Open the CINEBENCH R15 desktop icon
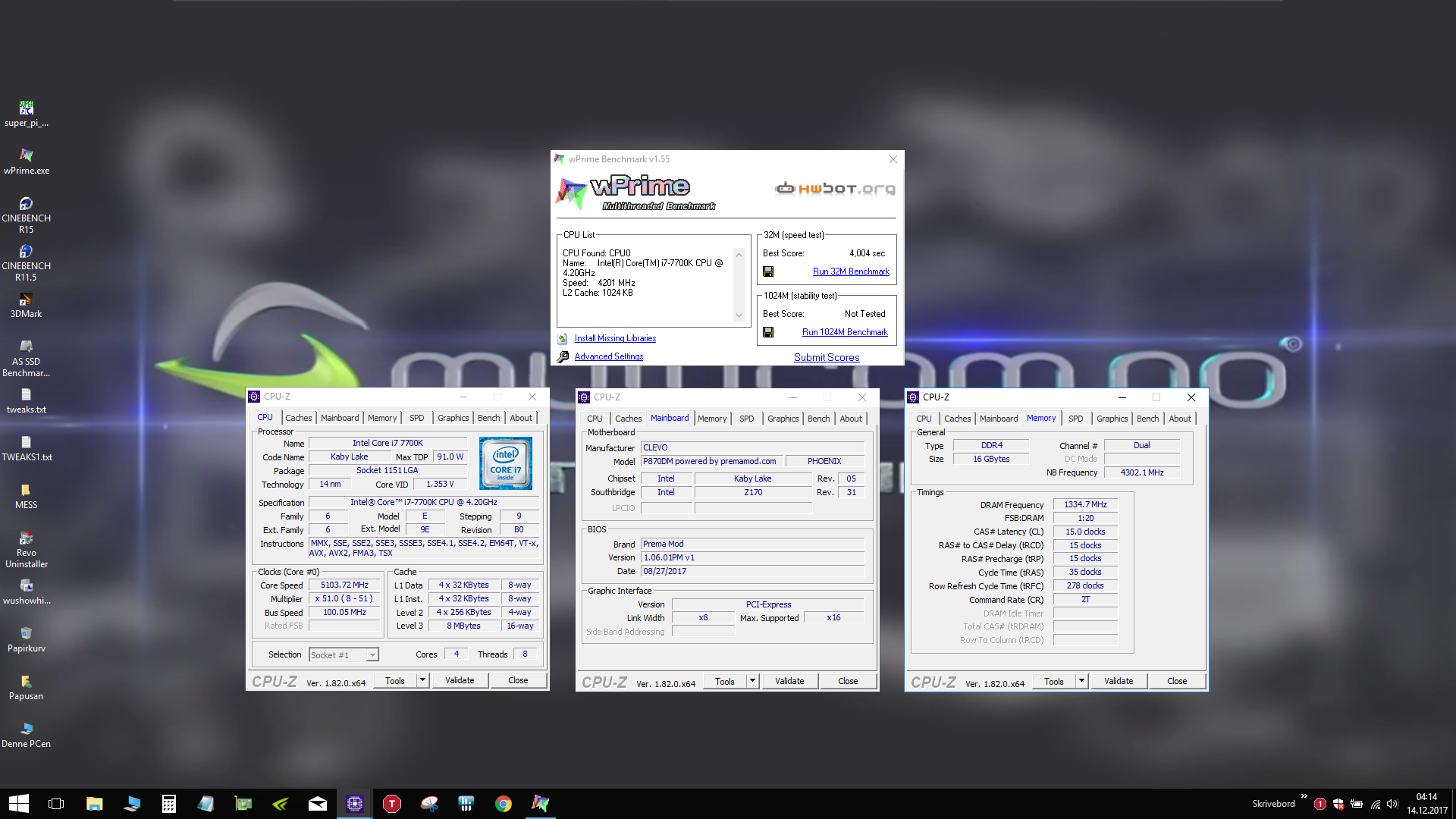1456x819 pixels. [27, 204]
